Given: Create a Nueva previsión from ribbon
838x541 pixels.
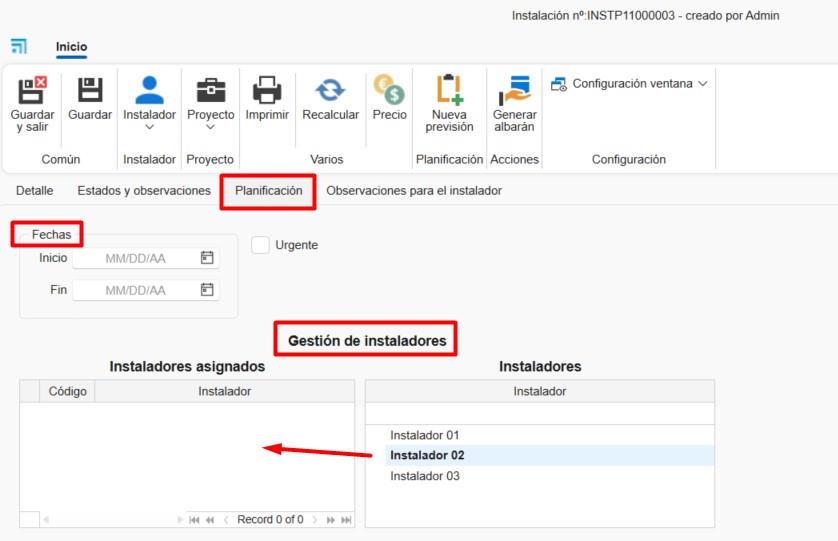Looking at the screenshot, I should point(449,90).
